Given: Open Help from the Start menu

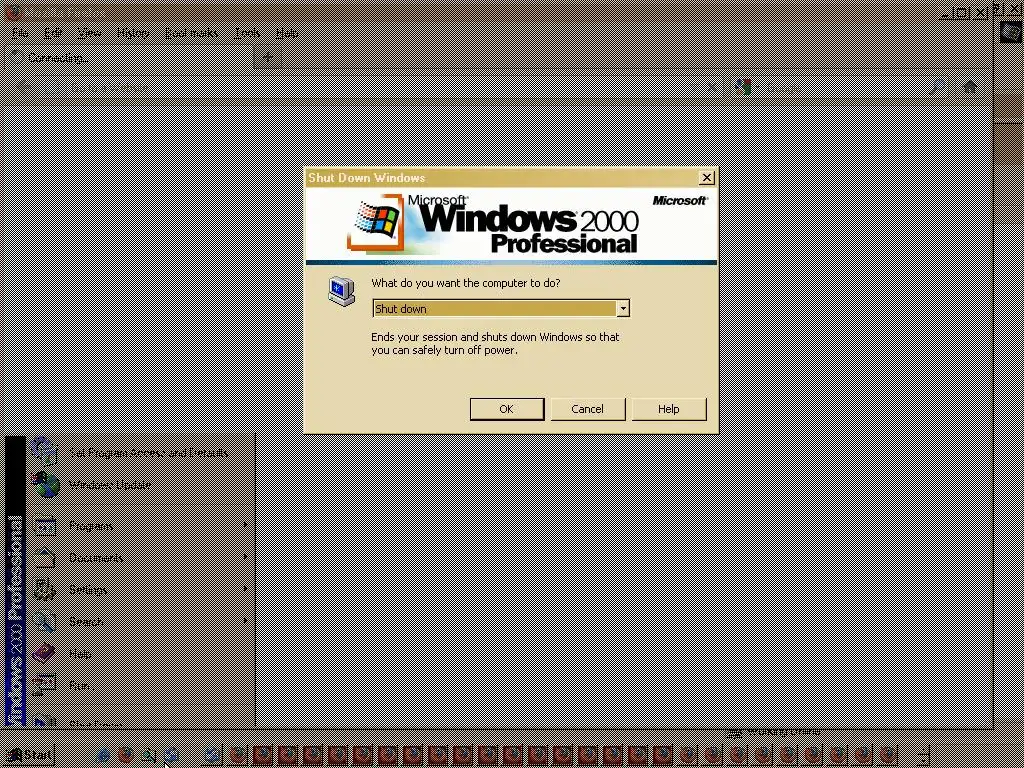Looking at the screenshot, I should pyautogui.click(x=140, y=653).
